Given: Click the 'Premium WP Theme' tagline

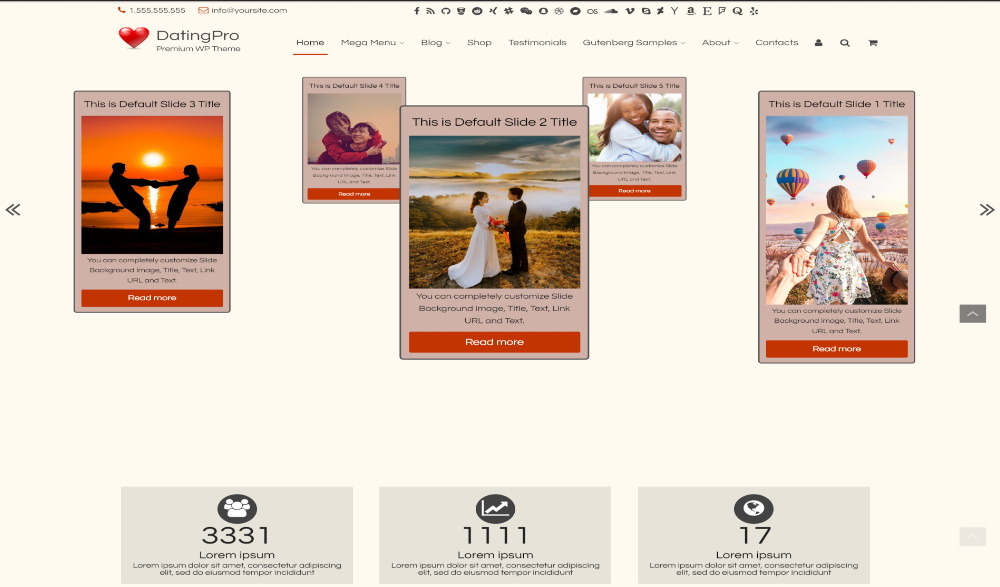Looking at the screenshot, I should coord(198,48).
